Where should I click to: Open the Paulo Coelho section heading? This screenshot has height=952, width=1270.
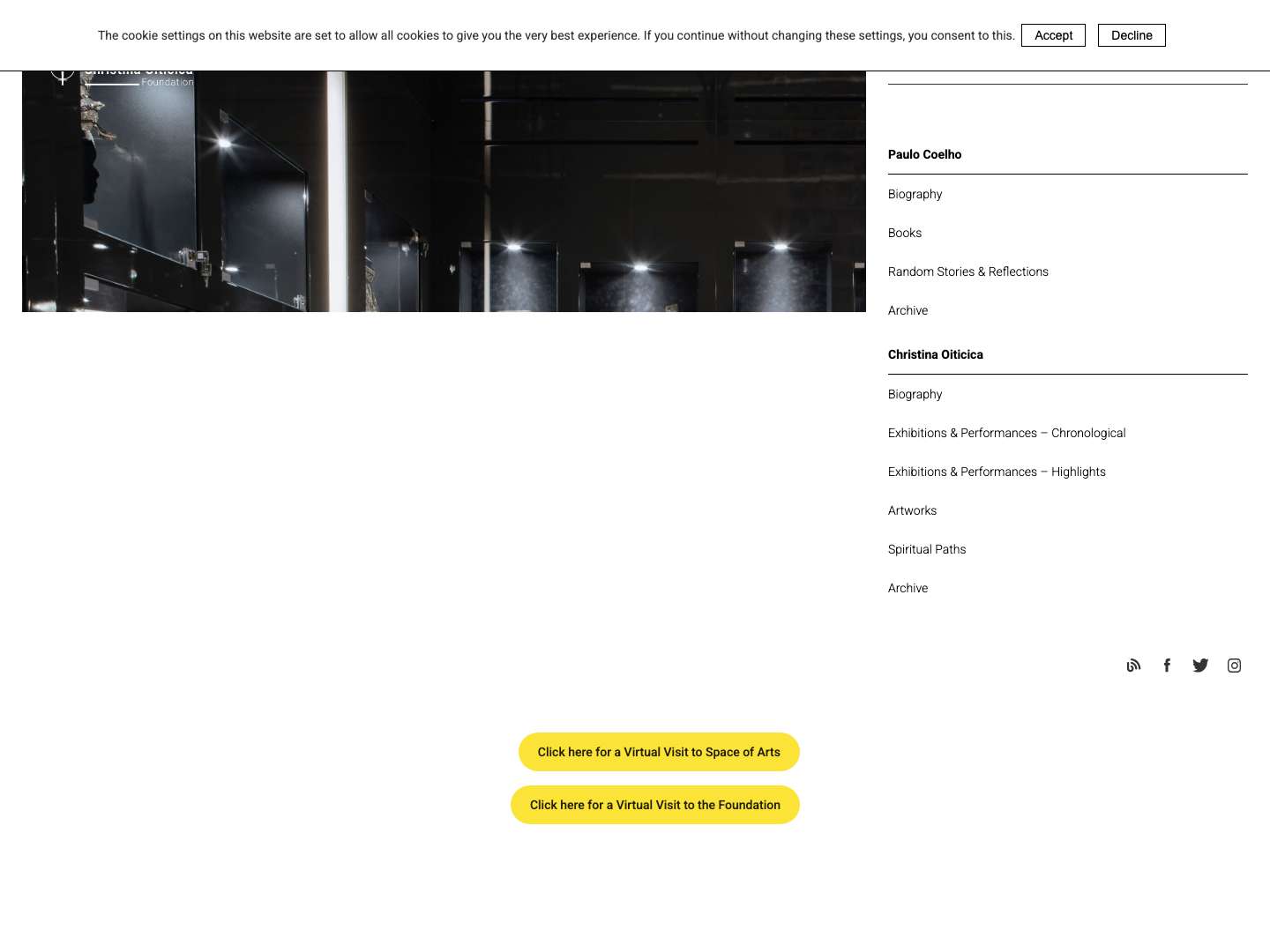tap(924, 154)
